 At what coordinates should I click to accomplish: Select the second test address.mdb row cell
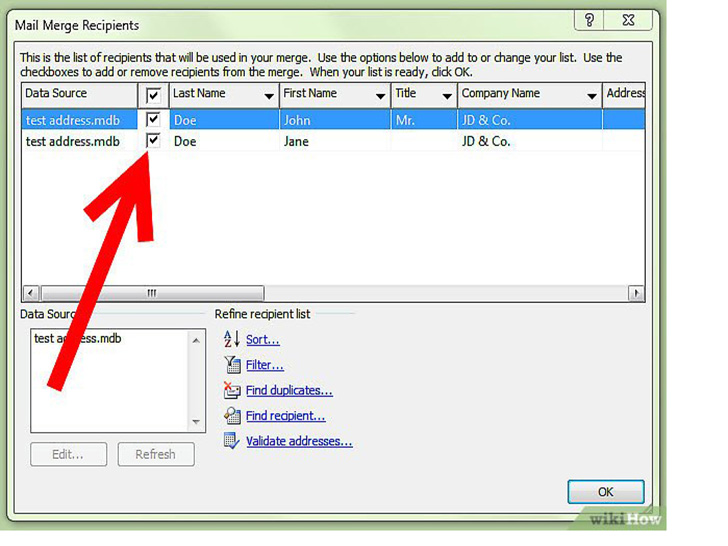[79, 141]
